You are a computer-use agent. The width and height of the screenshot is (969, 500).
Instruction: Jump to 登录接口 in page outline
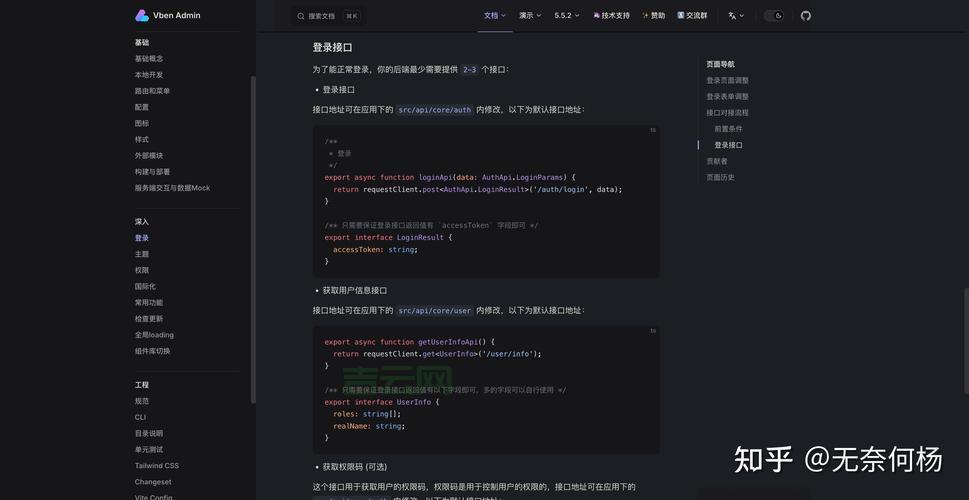coord(729,145)
